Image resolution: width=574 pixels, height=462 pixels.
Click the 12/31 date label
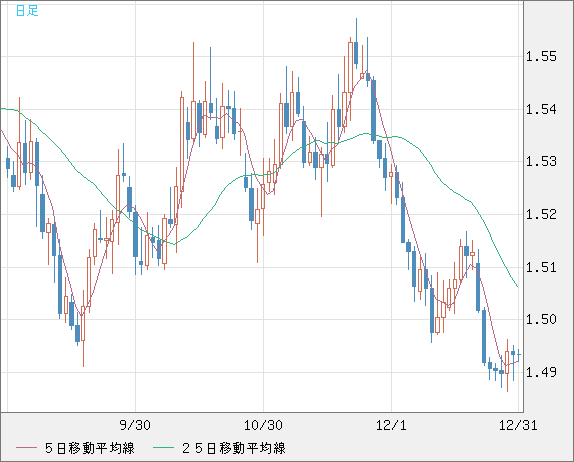[x=518, y=425]
